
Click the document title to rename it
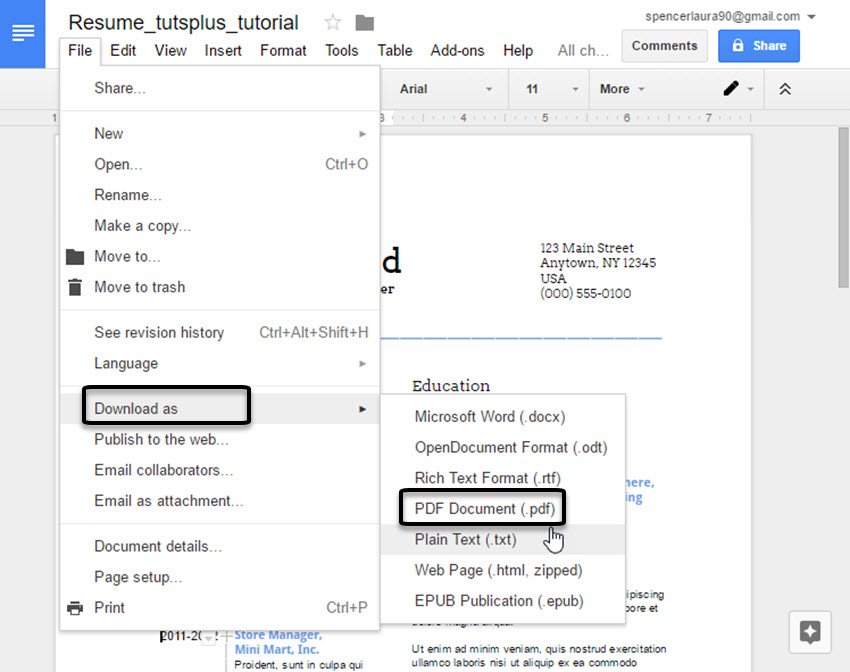click(183, 22)
